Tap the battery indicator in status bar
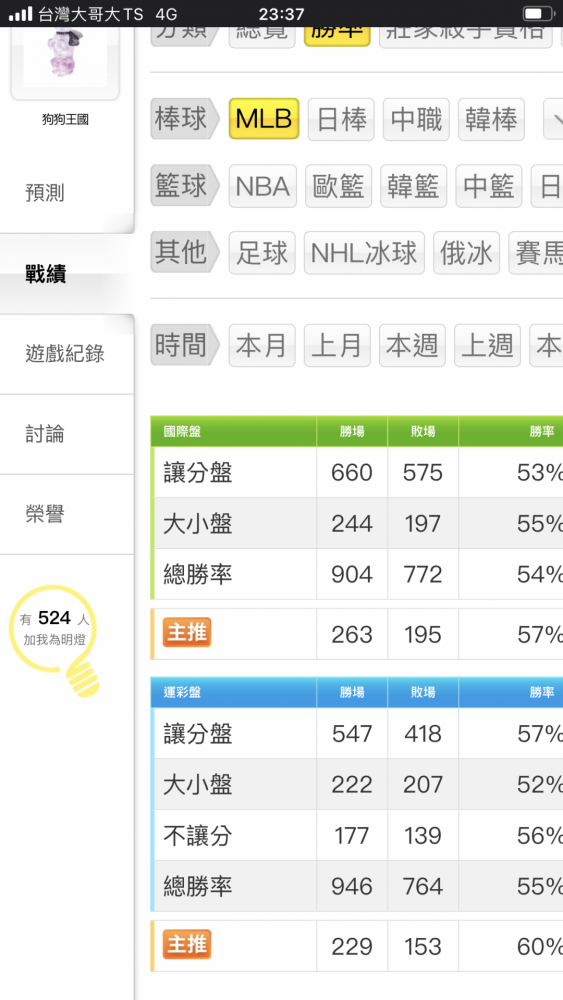This screenshot has height=1000, width=563. tap(539, 13)
